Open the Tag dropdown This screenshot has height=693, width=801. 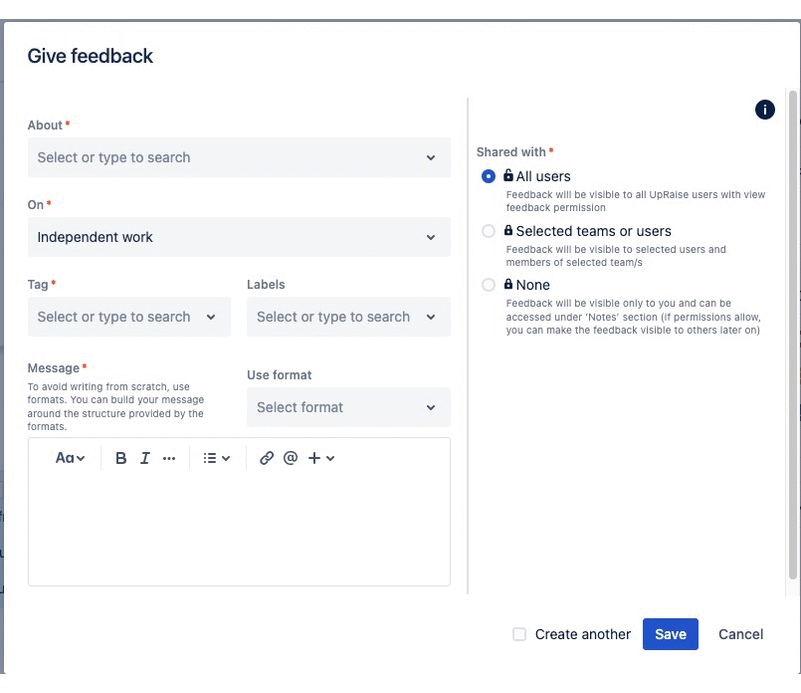click(129, 317)
